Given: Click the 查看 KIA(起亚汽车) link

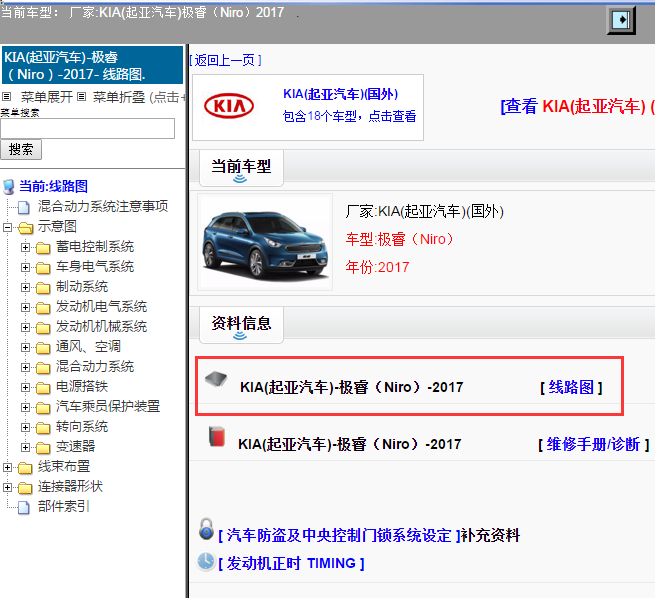Looking at the screenshot, I should tap(577, 106).
